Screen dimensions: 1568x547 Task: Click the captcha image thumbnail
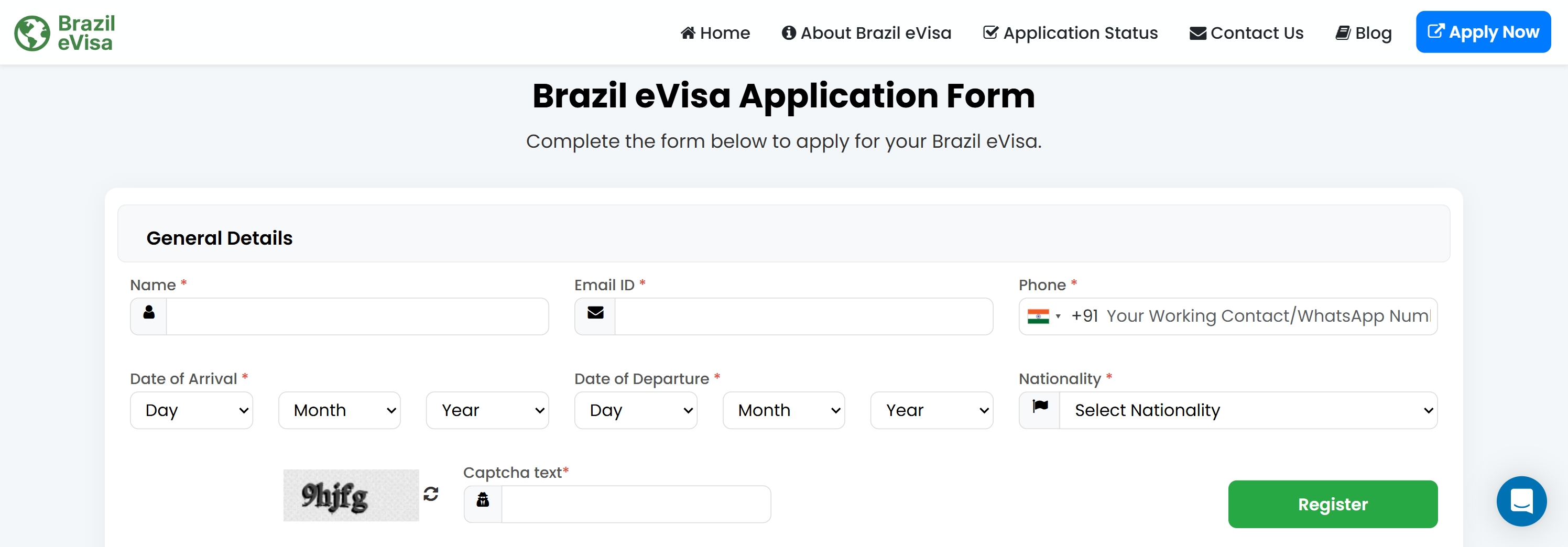tap(351, 495)
